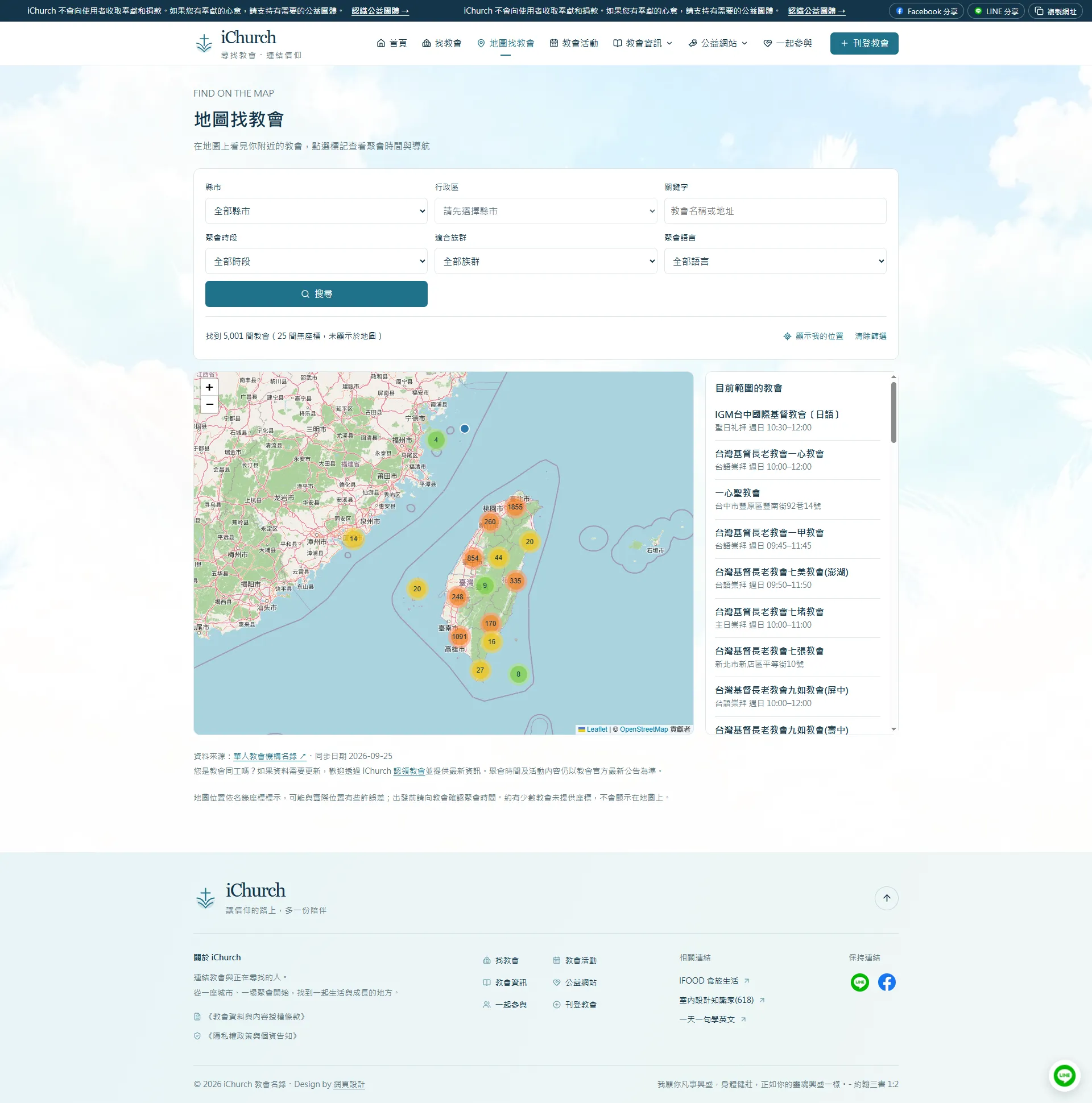Go to 首頁 in navigation
The width and height of the screenshot is (1092, 1103).
pyautogui.click(x=392, y=43)
